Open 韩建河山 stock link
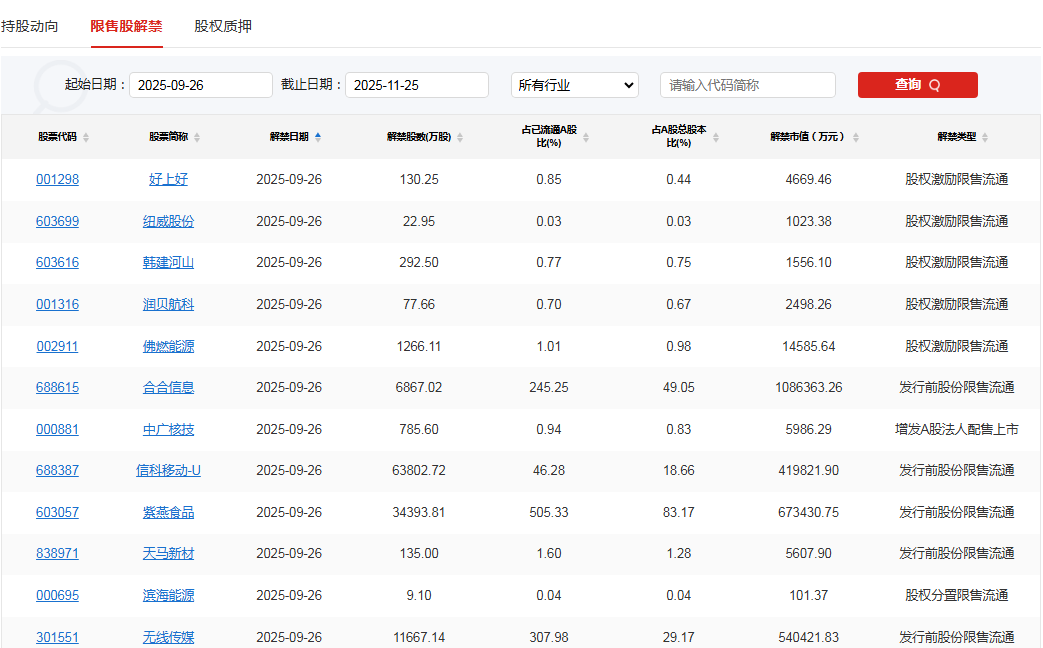 [168, 263]
